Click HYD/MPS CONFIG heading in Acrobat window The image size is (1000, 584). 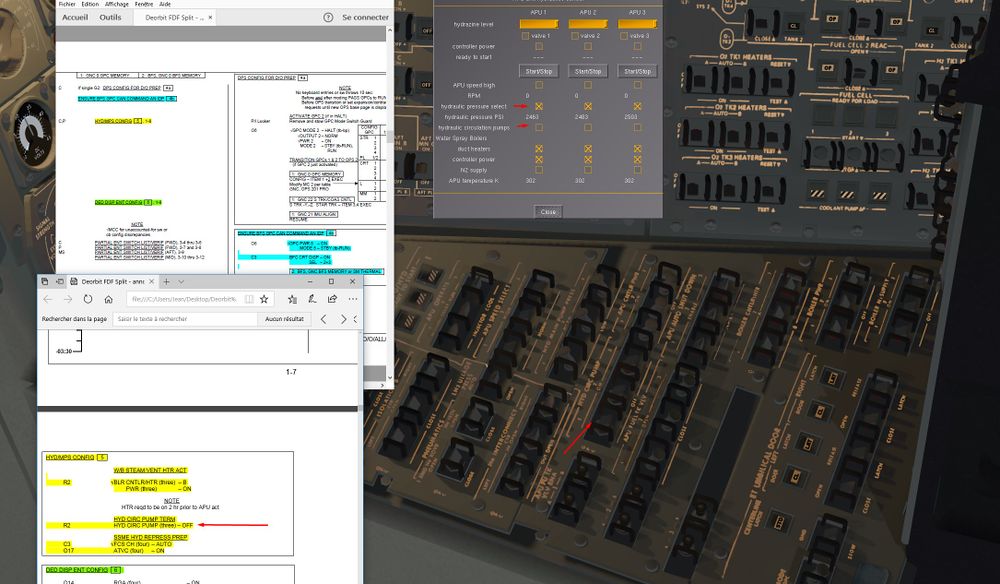[x=114, y=120]
